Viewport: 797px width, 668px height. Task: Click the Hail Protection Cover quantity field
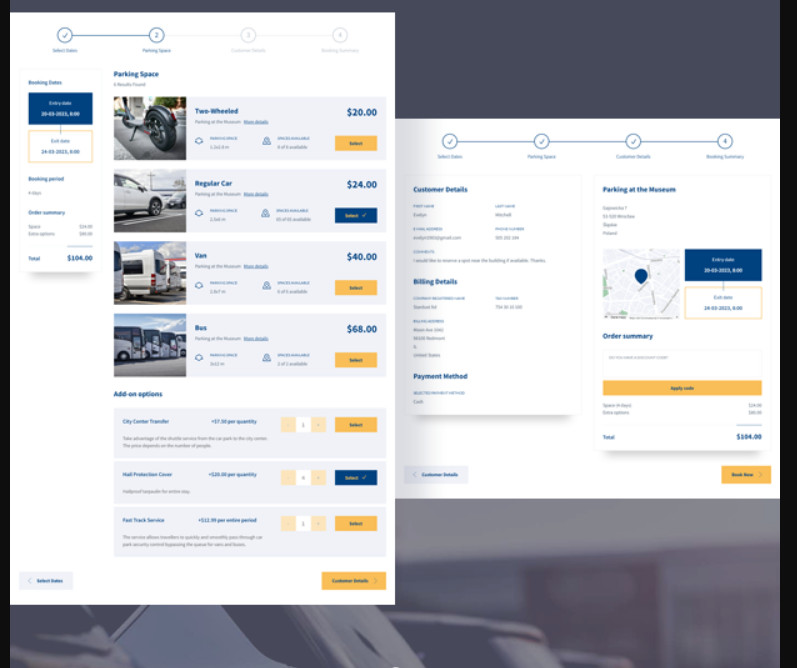click(303, 477)
